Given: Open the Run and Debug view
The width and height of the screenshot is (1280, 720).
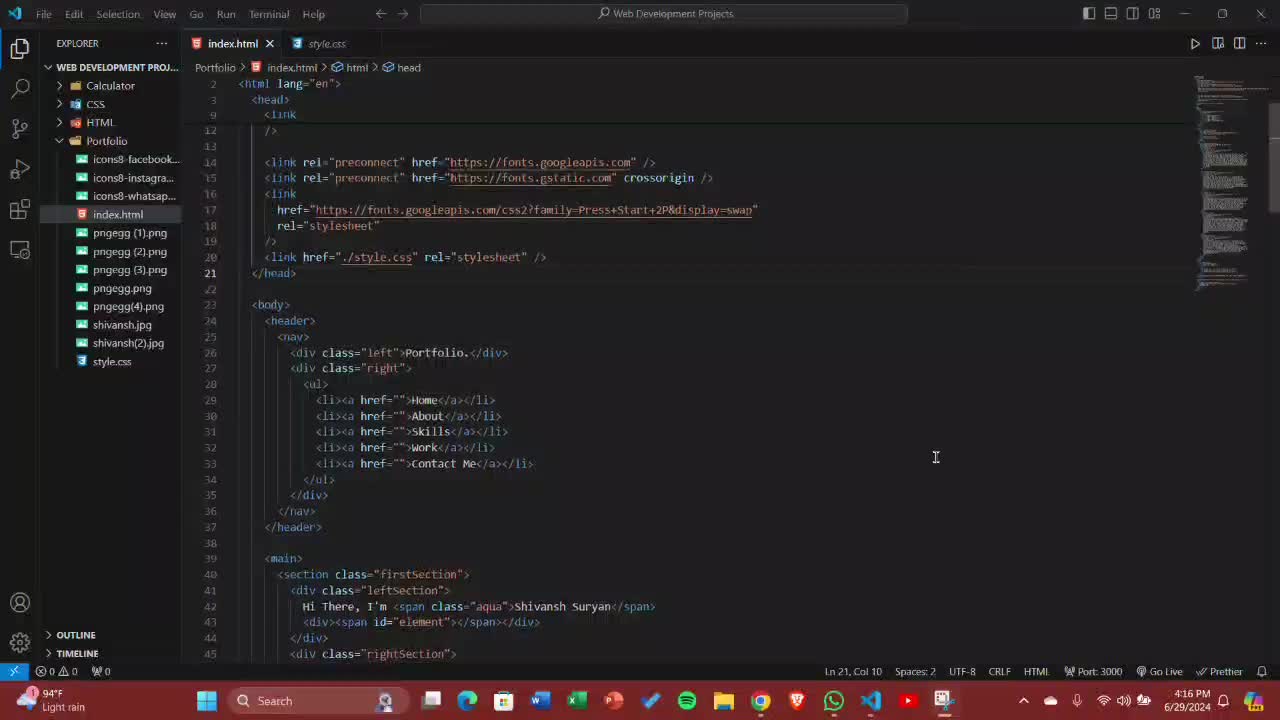Looking at the screenshot, I should pyautogui.click(x=20, y=169).
